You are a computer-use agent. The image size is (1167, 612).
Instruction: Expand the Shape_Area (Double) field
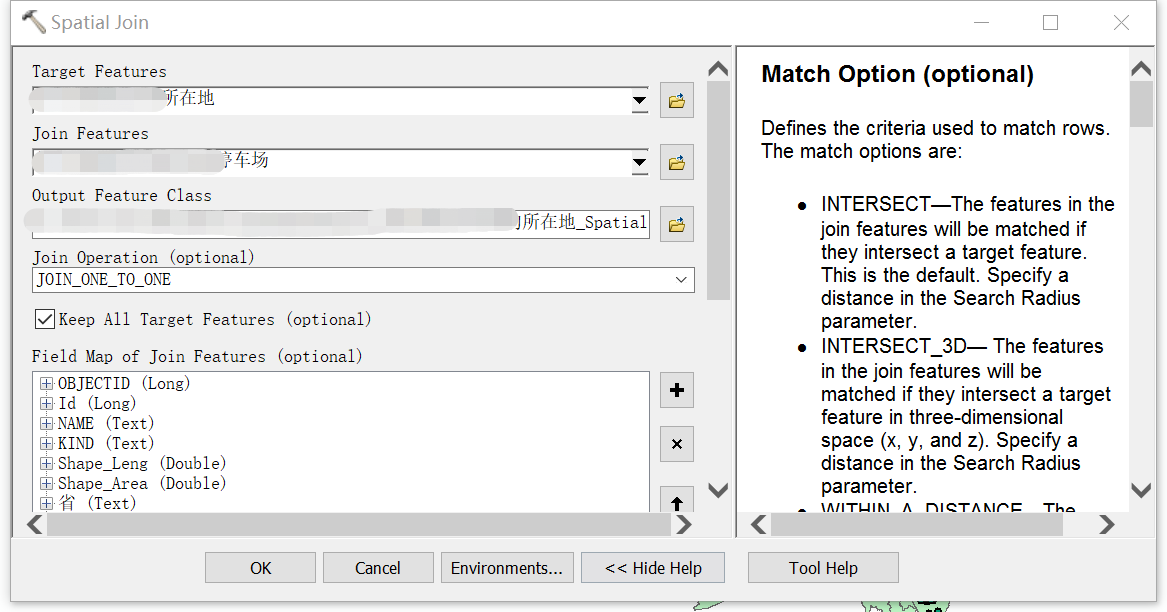(46, 484)
